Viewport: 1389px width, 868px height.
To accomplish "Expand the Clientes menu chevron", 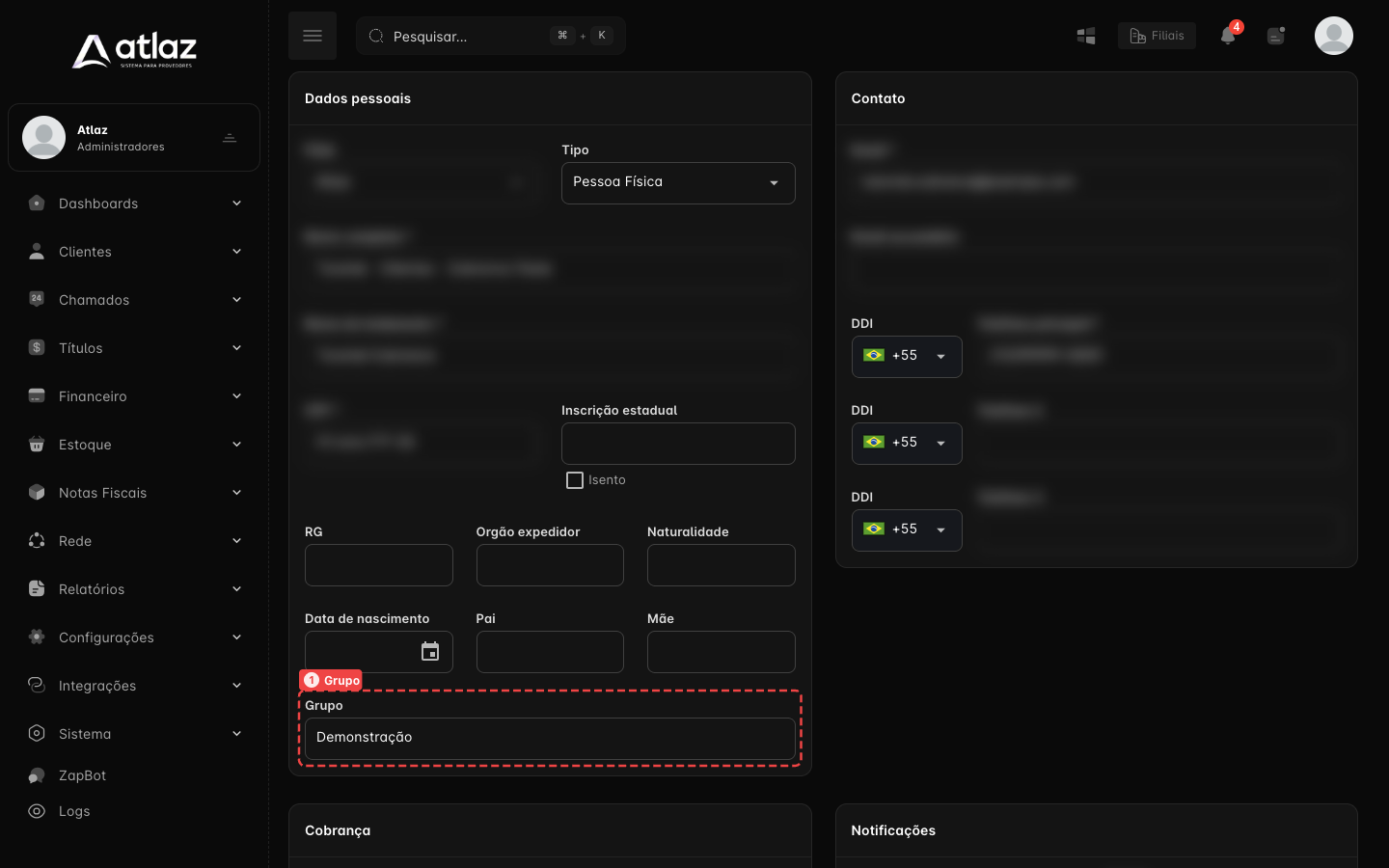I will (x=236, y=252).
